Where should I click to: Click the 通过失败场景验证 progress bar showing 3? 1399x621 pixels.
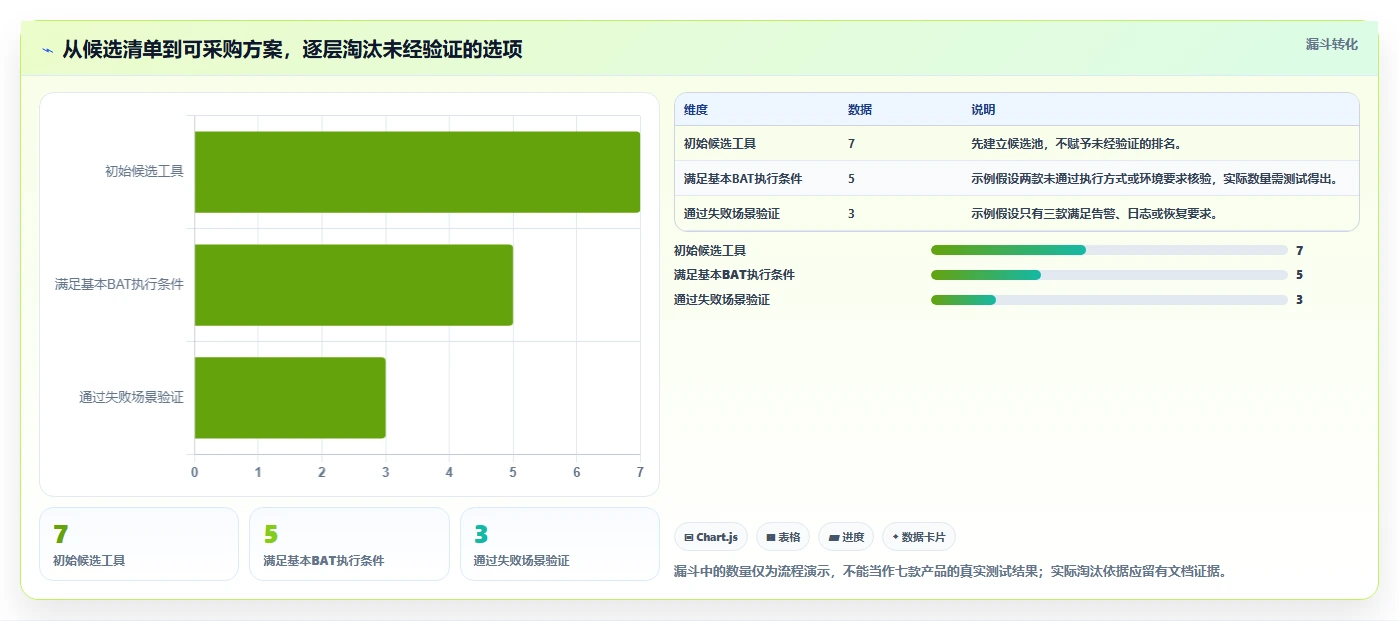pos(1109,300)
